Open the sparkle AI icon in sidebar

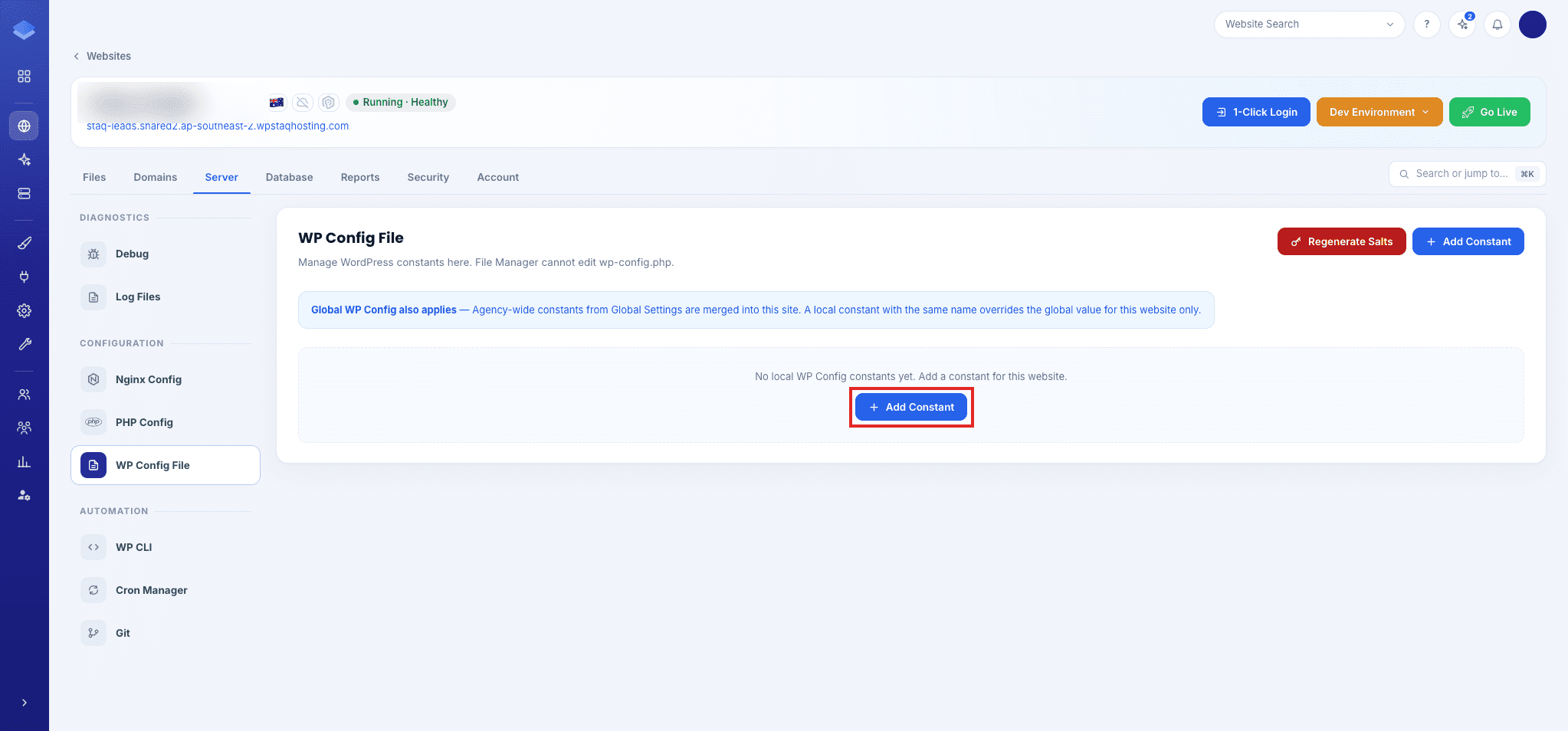(24, 159)
